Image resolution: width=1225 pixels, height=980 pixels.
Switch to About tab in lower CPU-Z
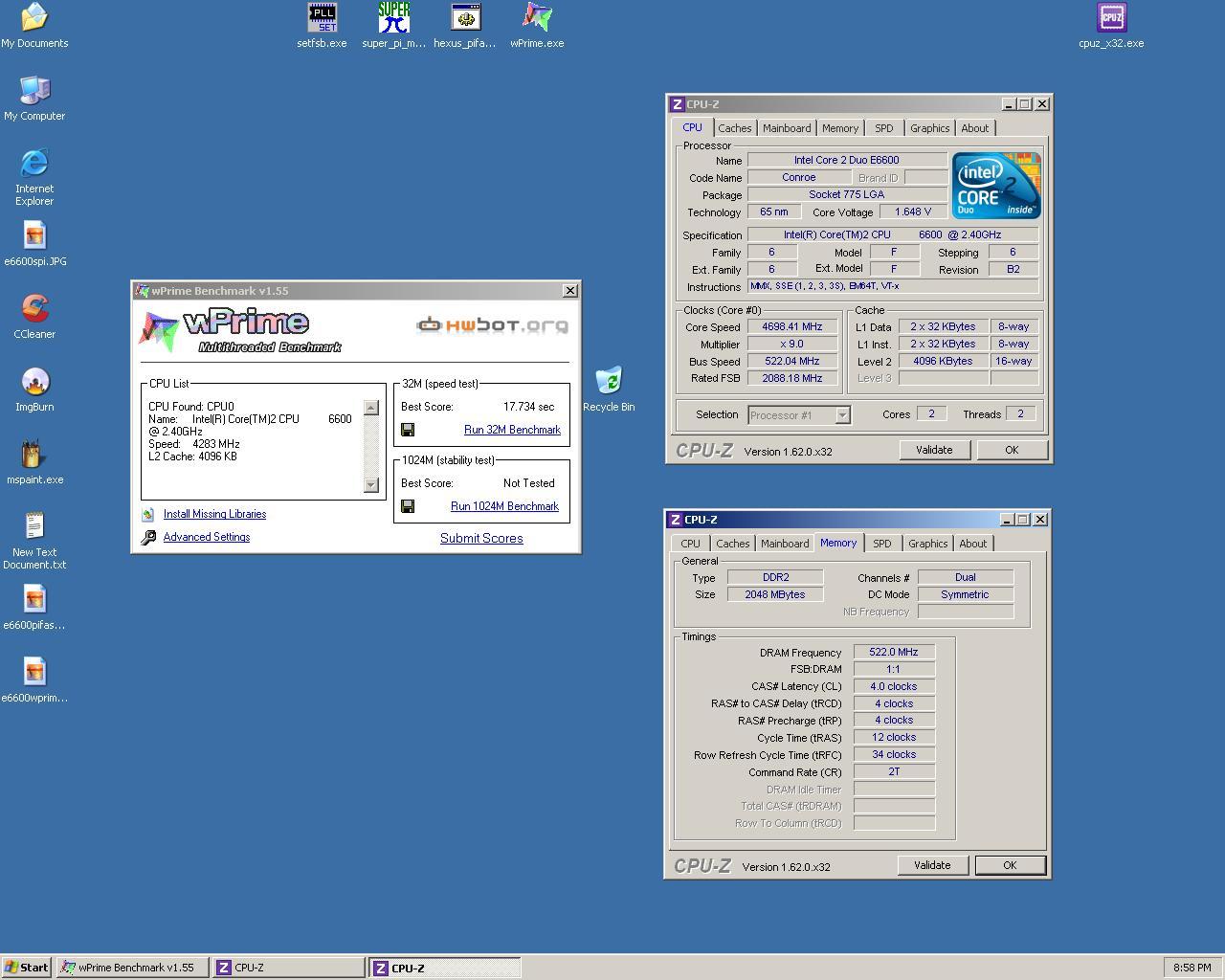click(x=973, y=544)
